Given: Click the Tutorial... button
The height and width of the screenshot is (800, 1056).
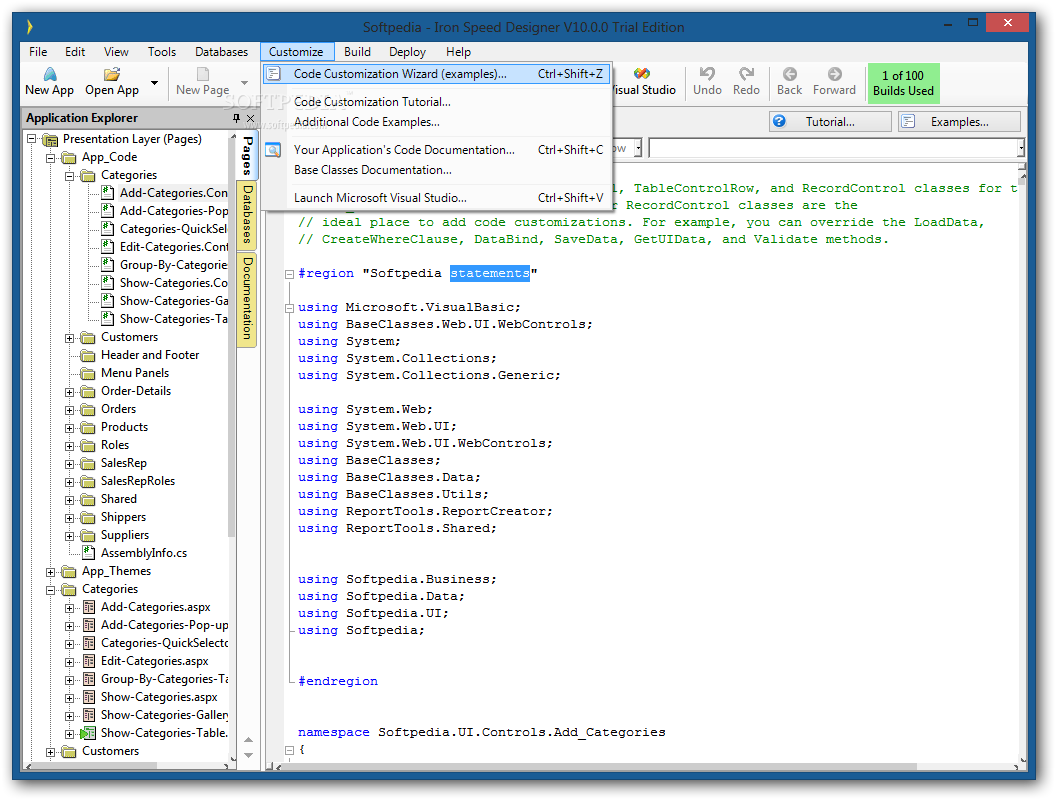Looking at the screenshot, I should [830, 121].
